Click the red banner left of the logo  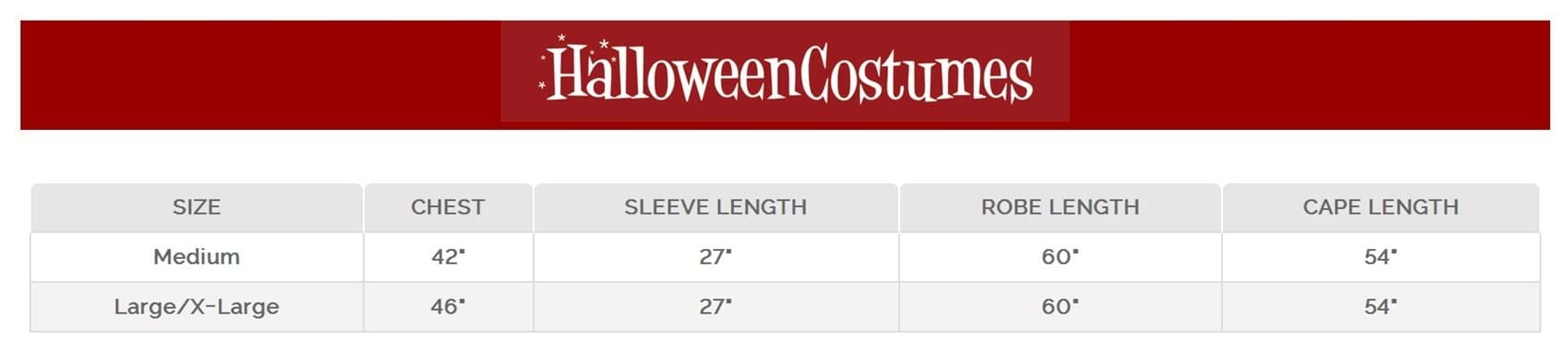(260, 75)
